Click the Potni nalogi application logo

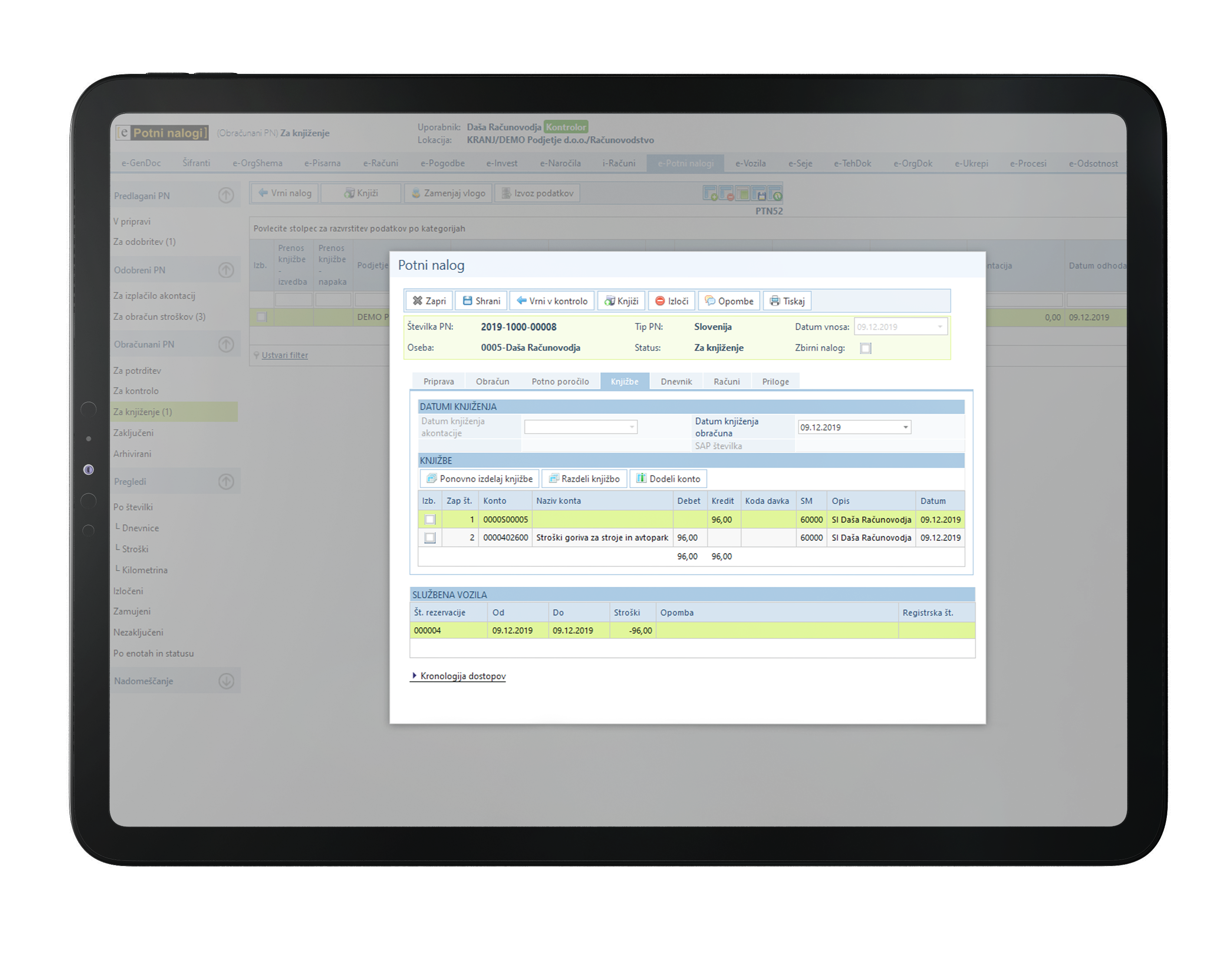tap(162, 132)
